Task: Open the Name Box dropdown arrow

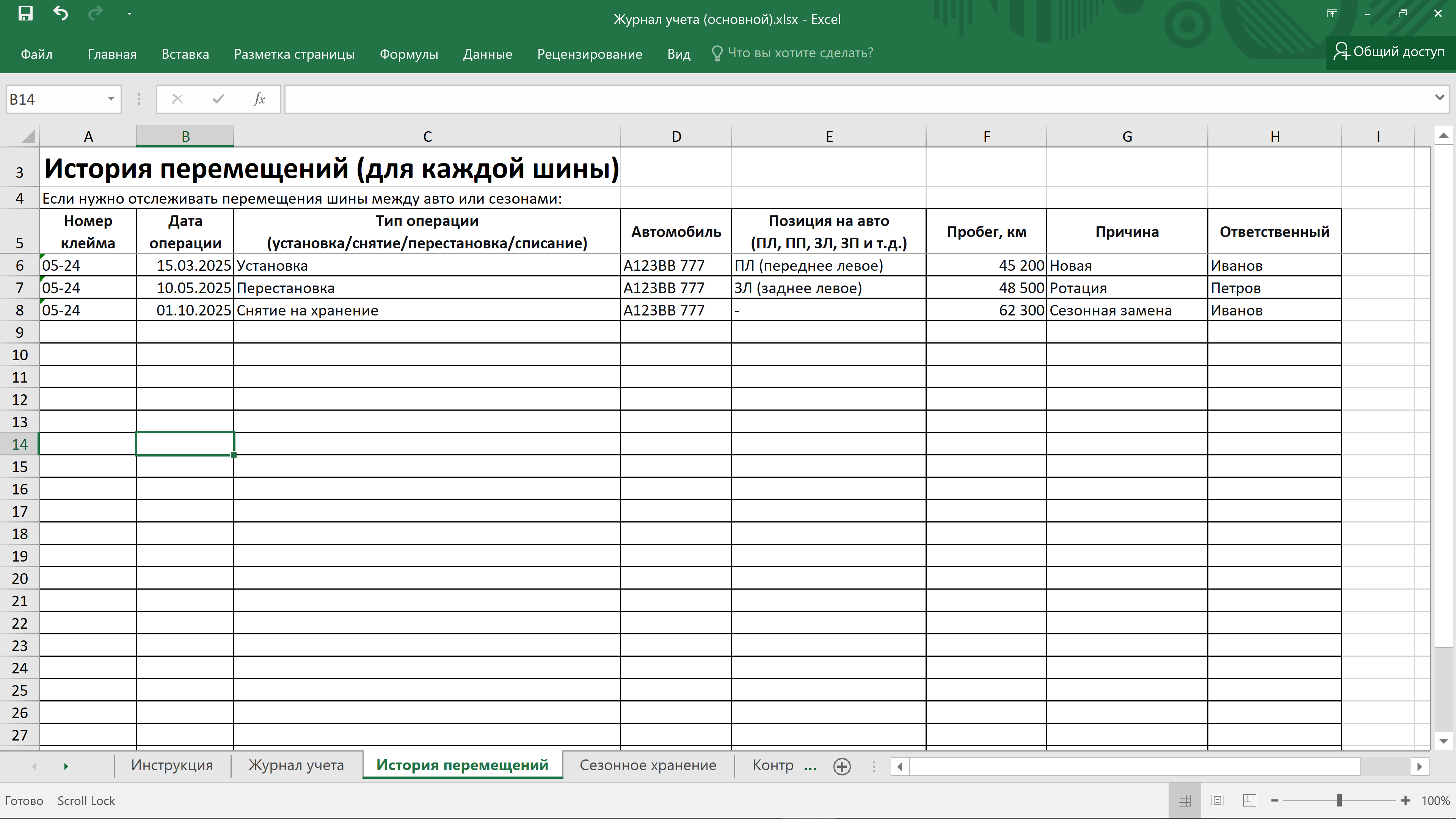Action: [111, 99]
